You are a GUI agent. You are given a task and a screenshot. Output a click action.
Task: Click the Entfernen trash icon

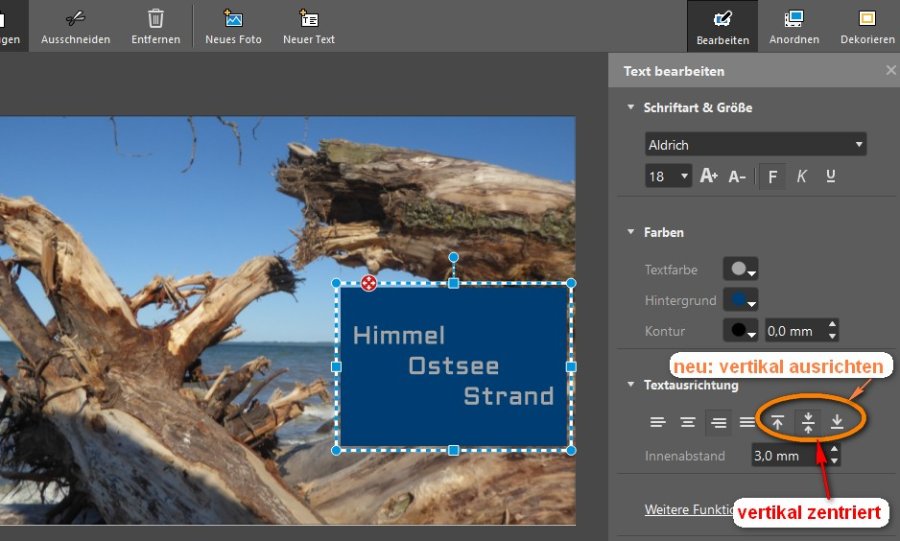coord(156,18)
